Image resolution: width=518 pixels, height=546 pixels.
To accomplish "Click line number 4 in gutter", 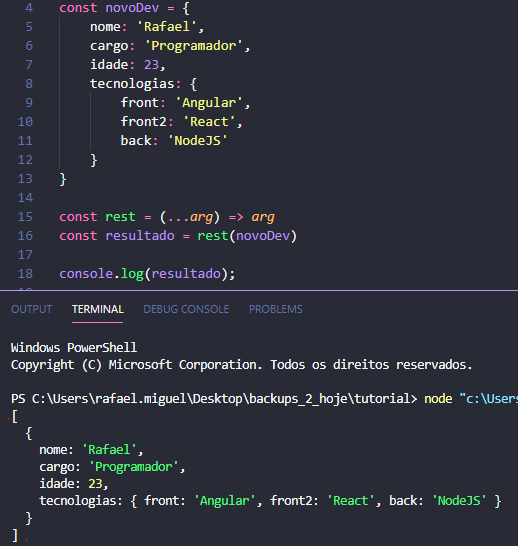I will point(29,8).
